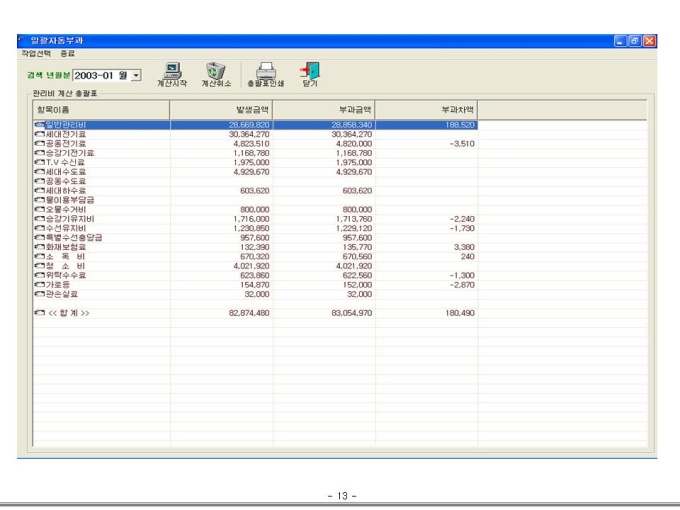The width and height of the screenshot is (680, 510).
Task: Open the 검색 년월분 dropdown arrow
Action: click(x=136, y=75)
